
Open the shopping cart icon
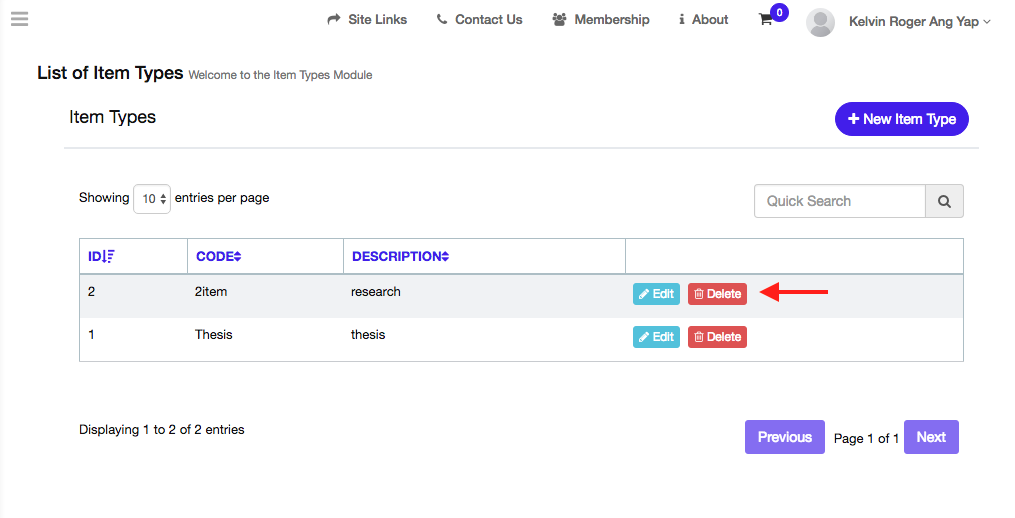pos(766,19)
